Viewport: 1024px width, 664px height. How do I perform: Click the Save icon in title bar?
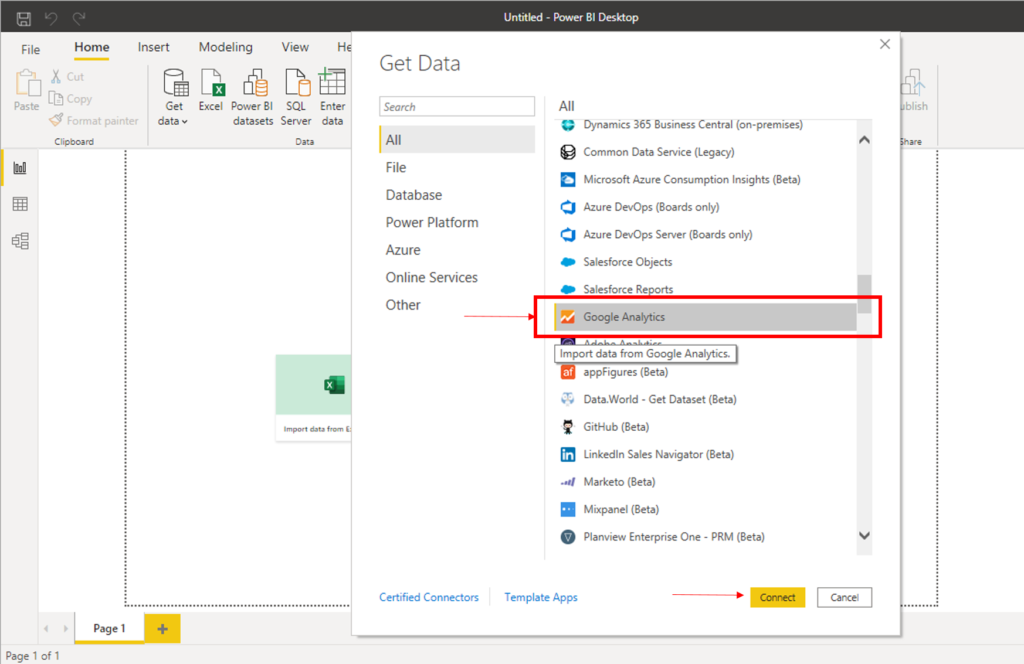click(x=24, y=18)
